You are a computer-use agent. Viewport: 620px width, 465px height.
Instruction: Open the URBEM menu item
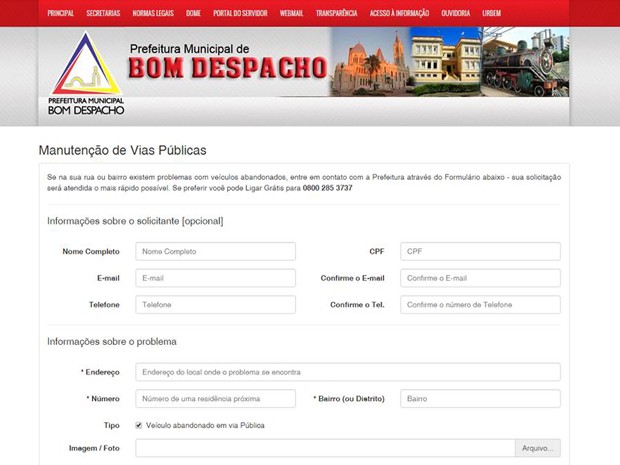[x=491, y=13]
